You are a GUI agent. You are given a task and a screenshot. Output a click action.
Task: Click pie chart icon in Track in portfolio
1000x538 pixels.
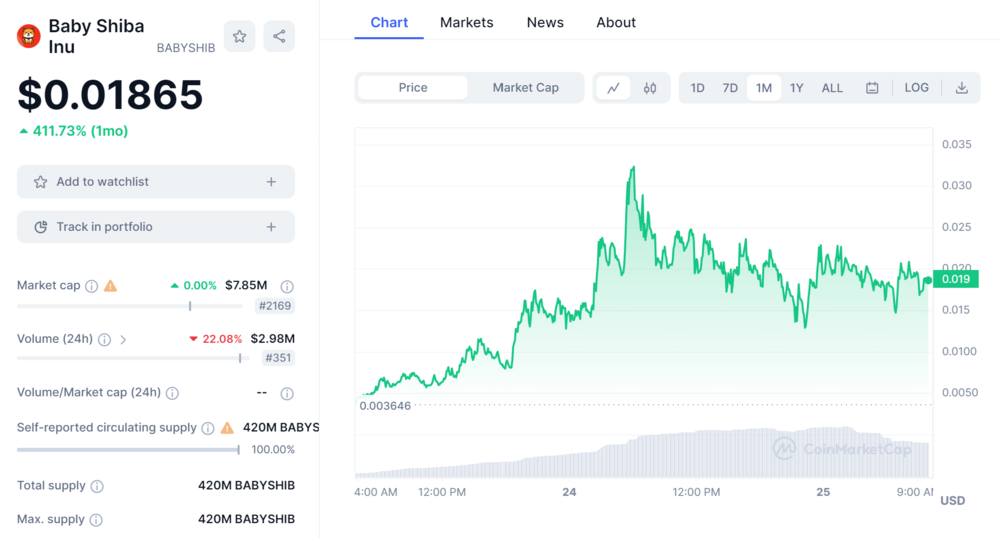pyautogui.click(x=41, y=227)
